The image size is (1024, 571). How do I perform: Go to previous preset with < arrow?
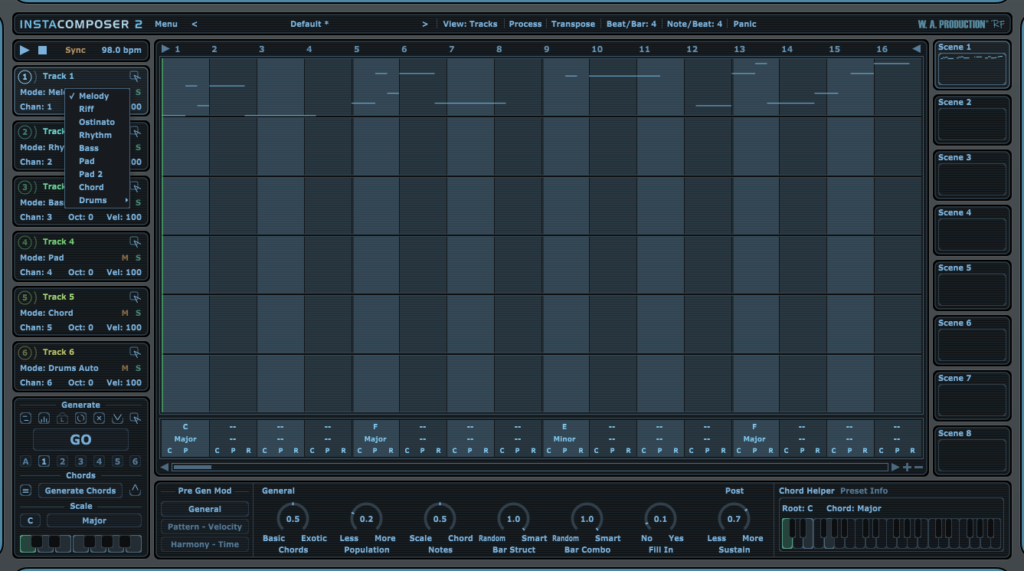[x=195, y=24]
